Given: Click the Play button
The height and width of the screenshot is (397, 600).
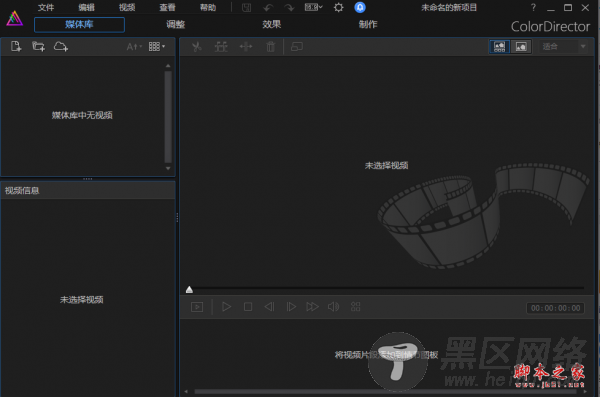Looking at the screenshot, I should (x=227, y=307).
